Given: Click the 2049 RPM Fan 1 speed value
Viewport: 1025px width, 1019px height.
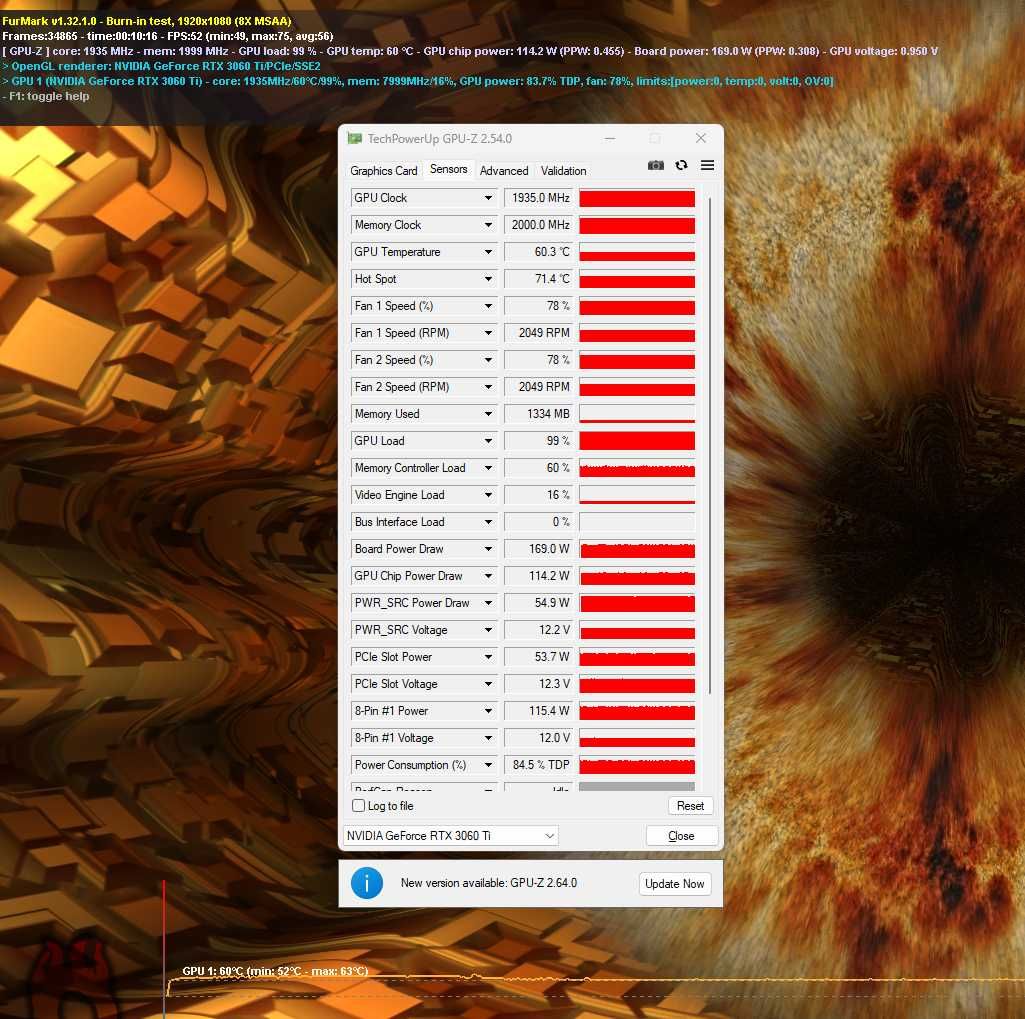Looking at the screenshot, I should pos(539,333).
